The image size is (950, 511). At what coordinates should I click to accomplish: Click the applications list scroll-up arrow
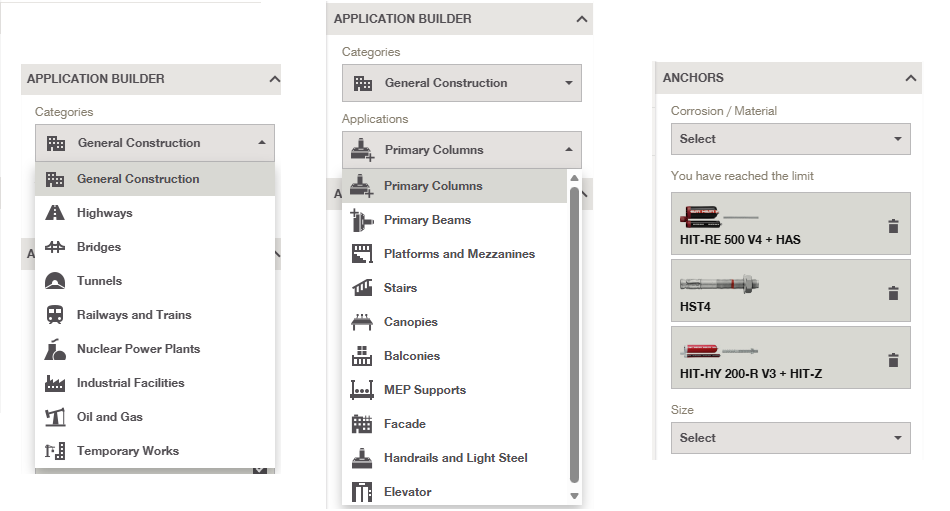(574, 178)
